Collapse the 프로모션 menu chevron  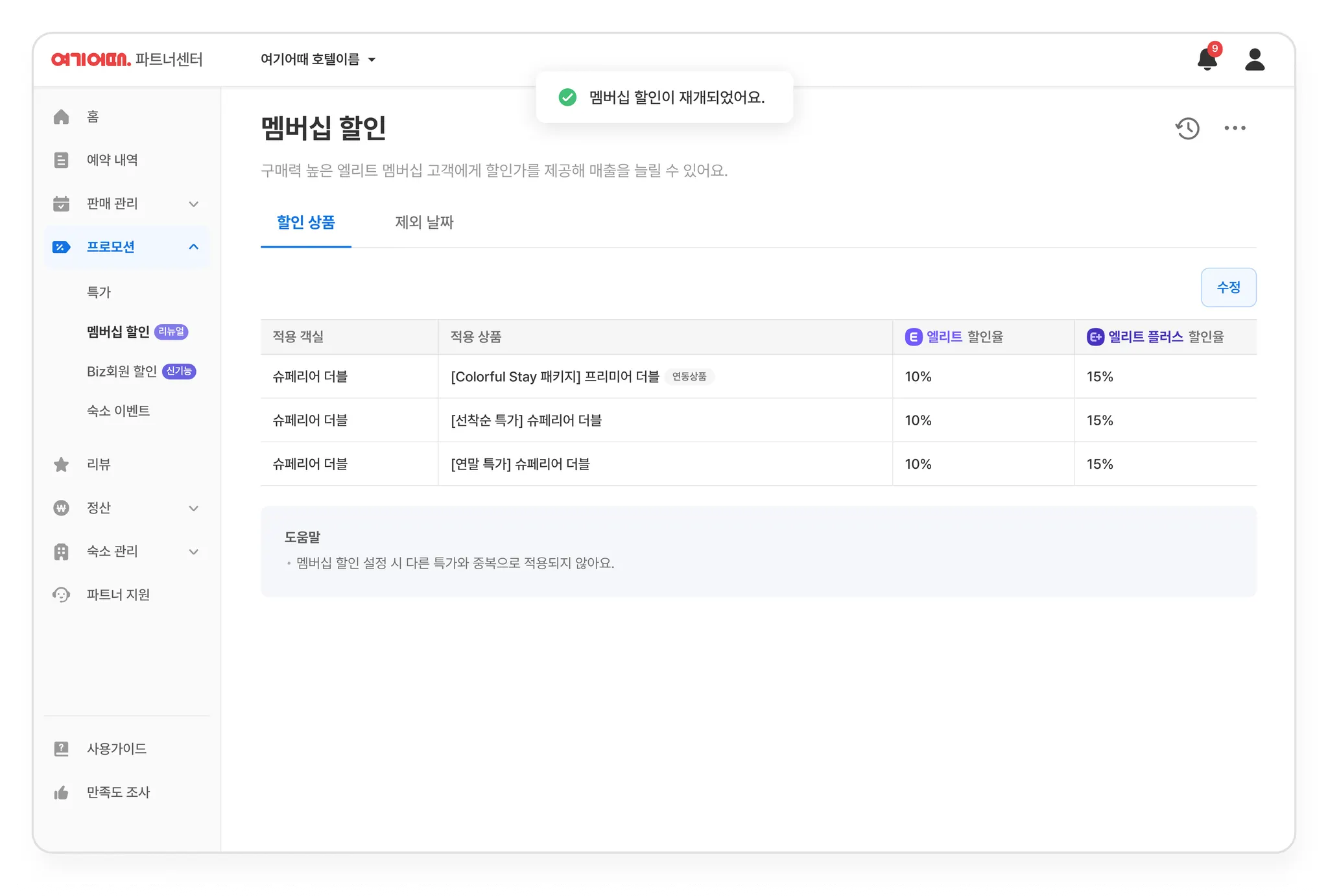pos(193,247)
